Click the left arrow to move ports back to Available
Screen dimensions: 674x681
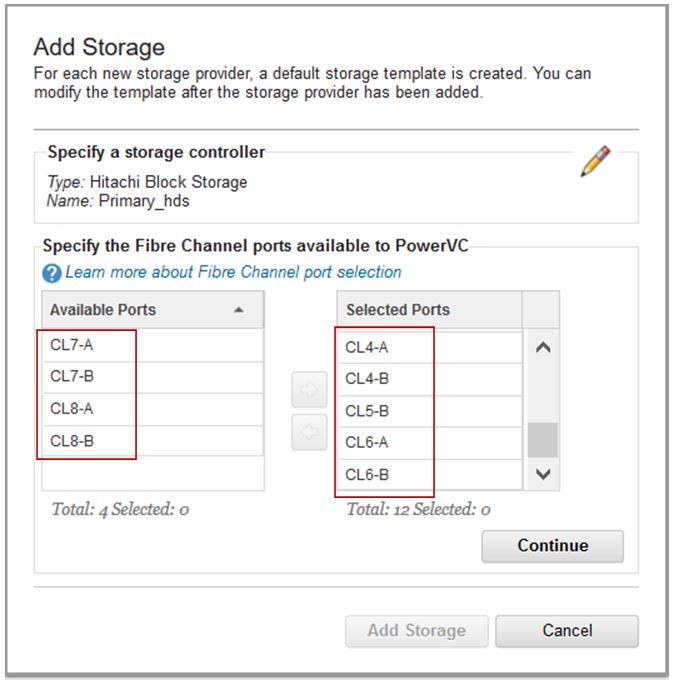click(309, 432)
